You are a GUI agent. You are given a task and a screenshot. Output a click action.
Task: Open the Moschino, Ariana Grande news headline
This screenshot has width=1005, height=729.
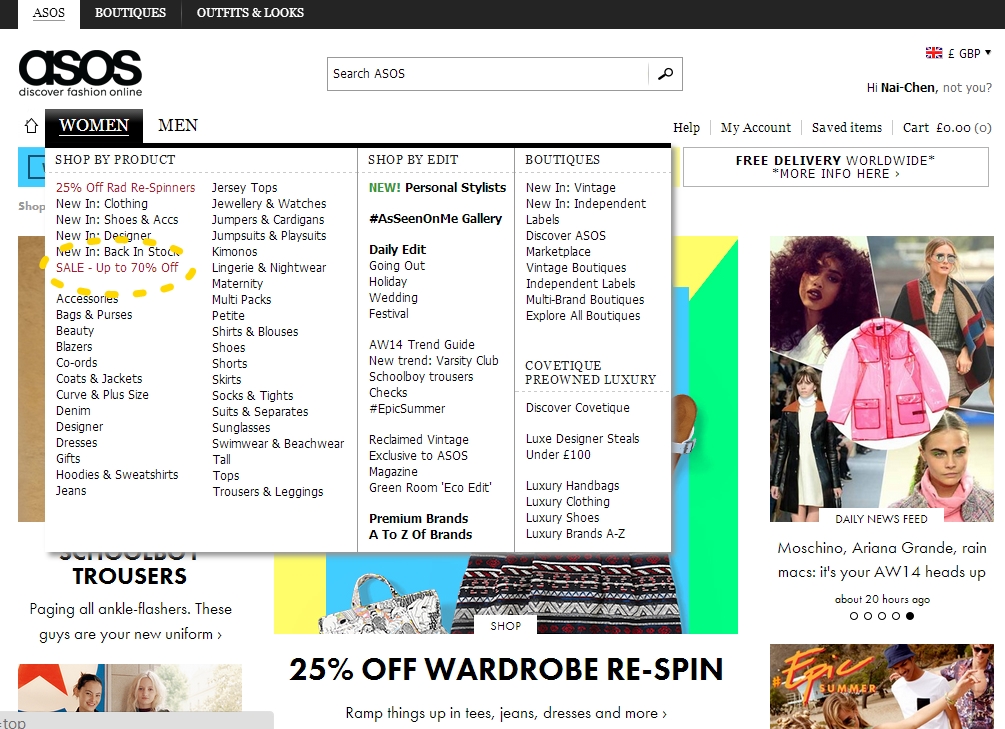[x=882, y=560]
